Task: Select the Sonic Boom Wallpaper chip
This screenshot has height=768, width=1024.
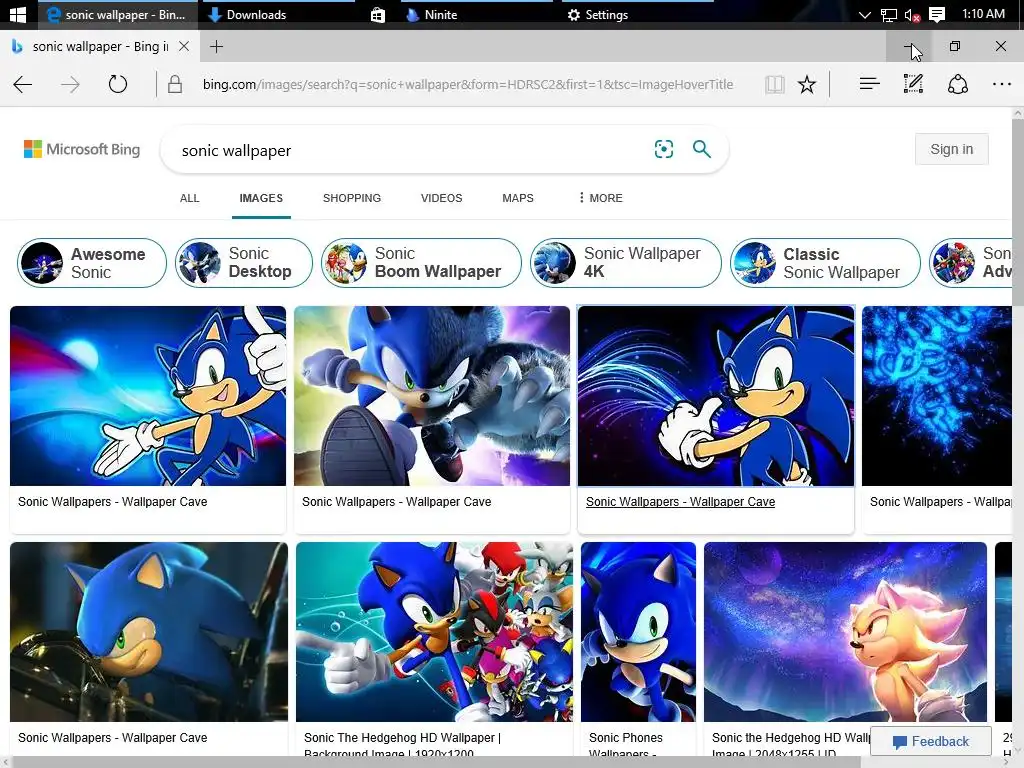Action: pyautogui.click(x=421, y=263)
